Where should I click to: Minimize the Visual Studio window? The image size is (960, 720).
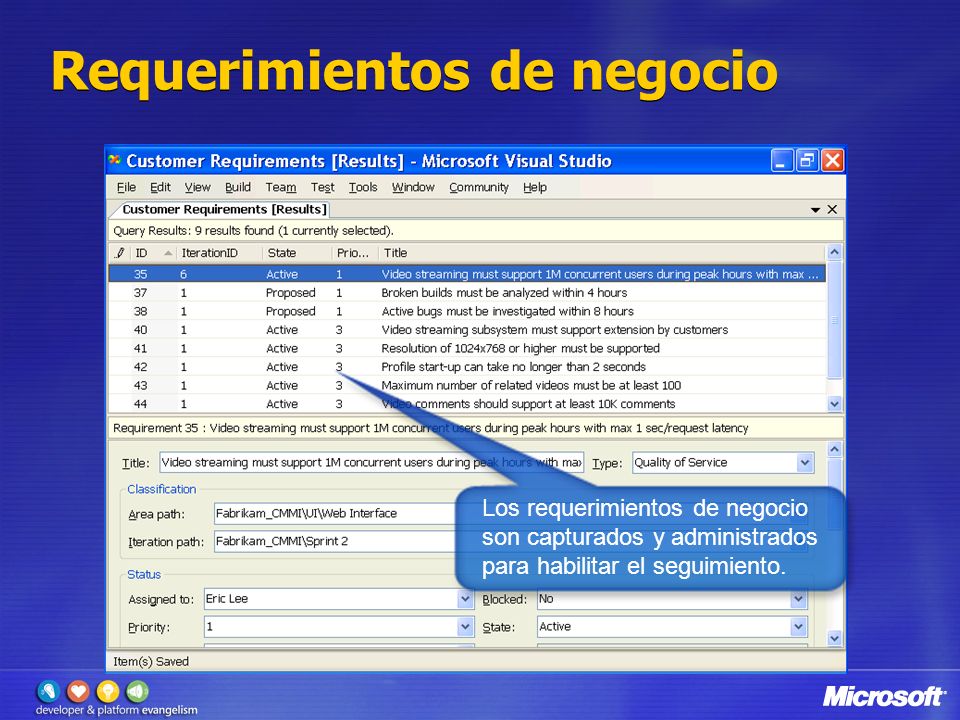tap(782, 161)
